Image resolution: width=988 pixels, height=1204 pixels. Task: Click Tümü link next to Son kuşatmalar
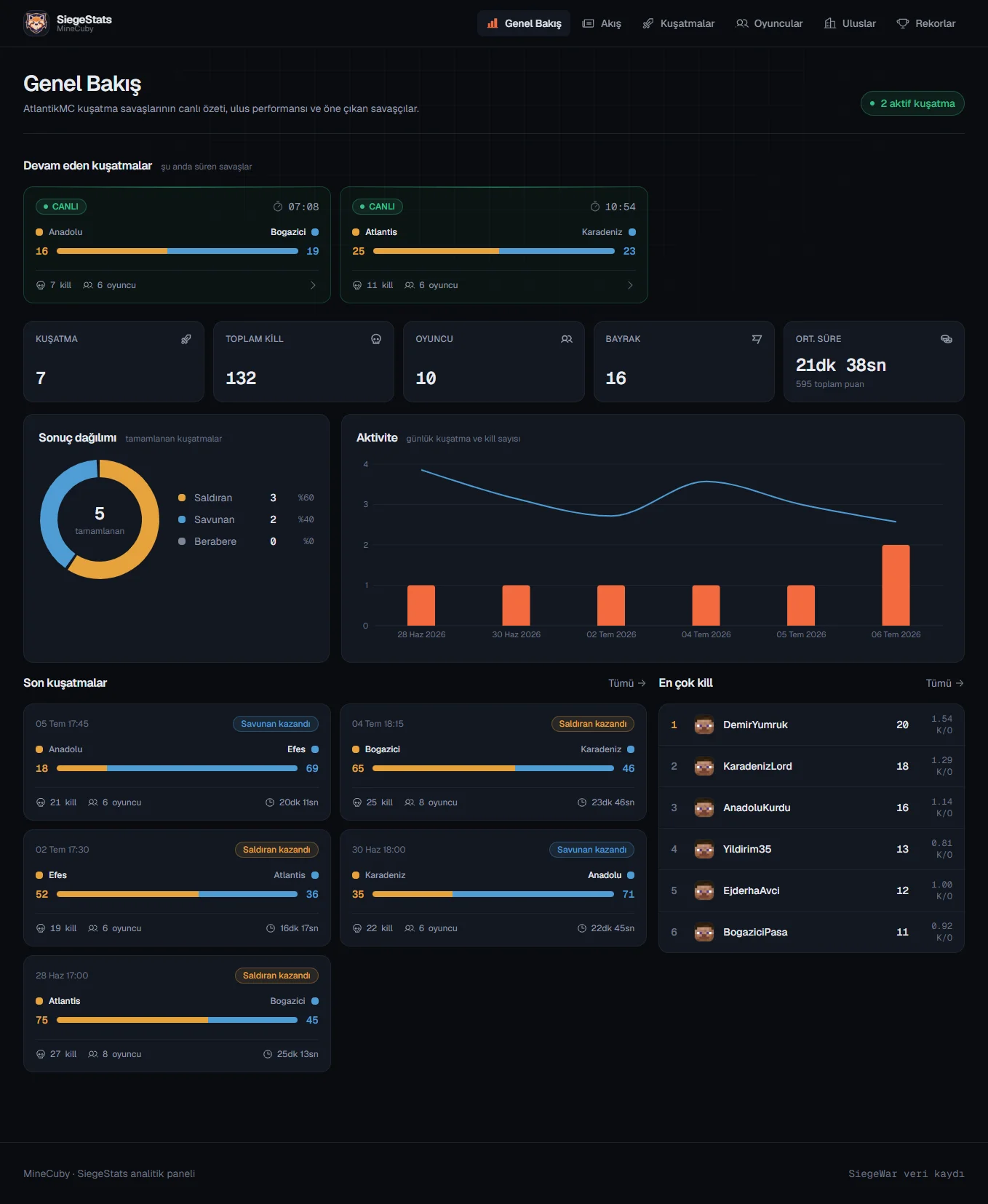(627, 683)
